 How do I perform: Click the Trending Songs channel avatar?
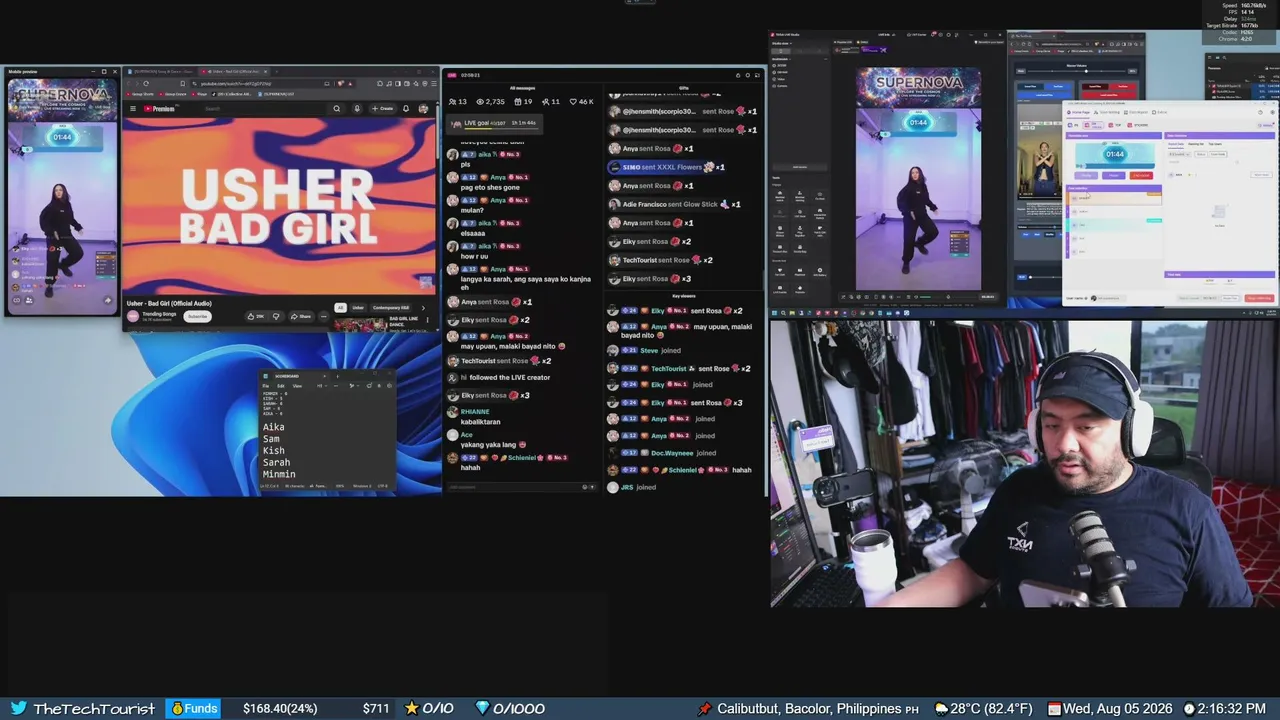tap(133, 316)
